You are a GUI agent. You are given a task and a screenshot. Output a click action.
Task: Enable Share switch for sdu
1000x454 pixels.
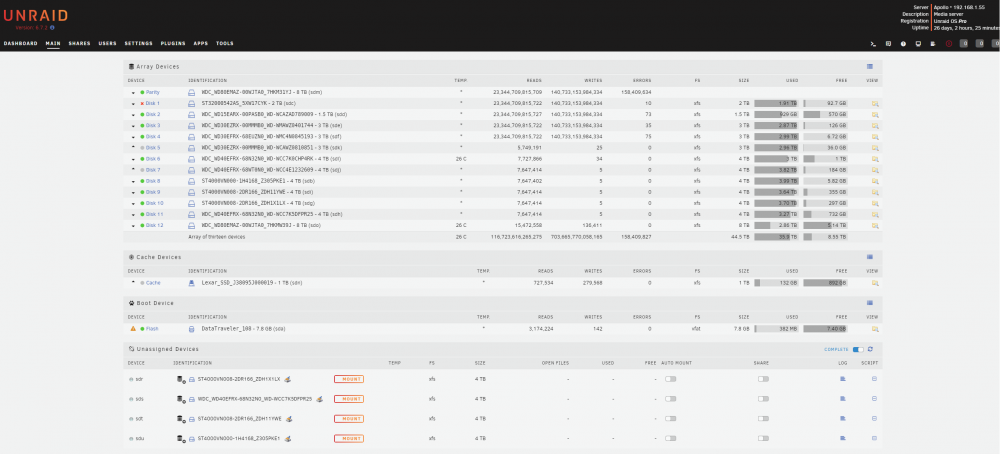coord(763,439)
